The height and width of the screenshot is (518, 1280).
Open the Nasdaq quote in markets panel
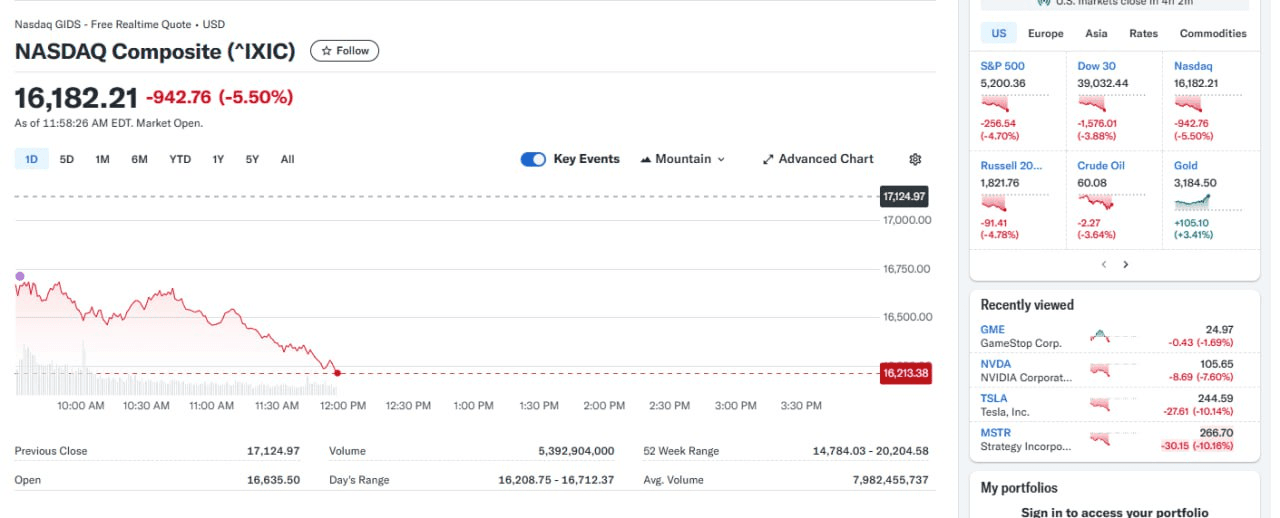1193,66
